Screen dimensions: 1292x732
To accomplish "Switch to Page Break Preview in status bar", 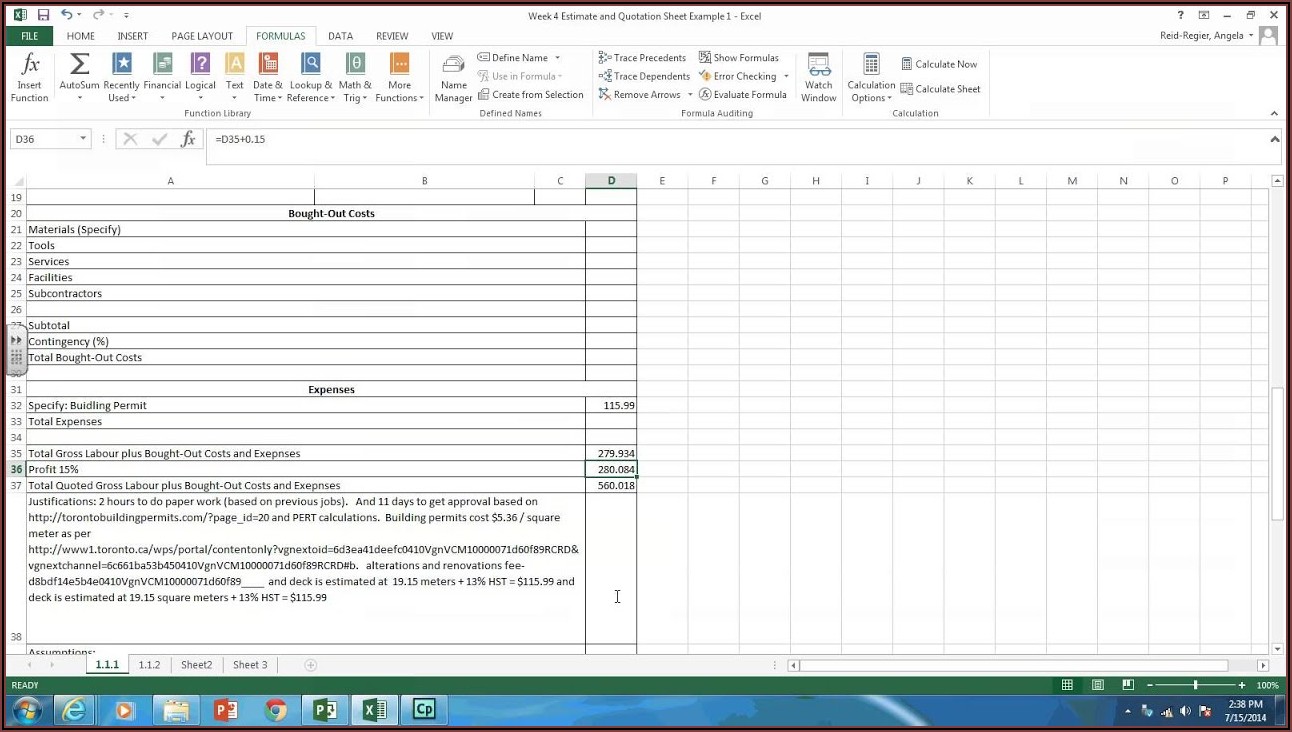I will tap(1128, 685).
